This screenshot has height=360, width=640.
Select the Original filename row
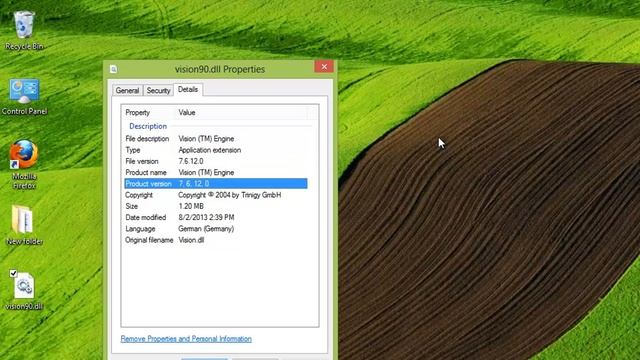point(216,240)
